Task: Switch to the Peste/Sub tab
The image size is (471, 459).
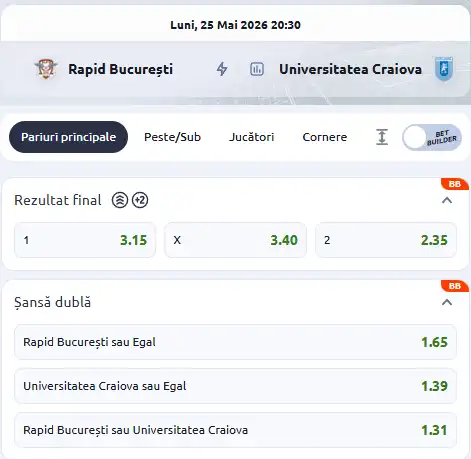Action: [x=172, y=137]
